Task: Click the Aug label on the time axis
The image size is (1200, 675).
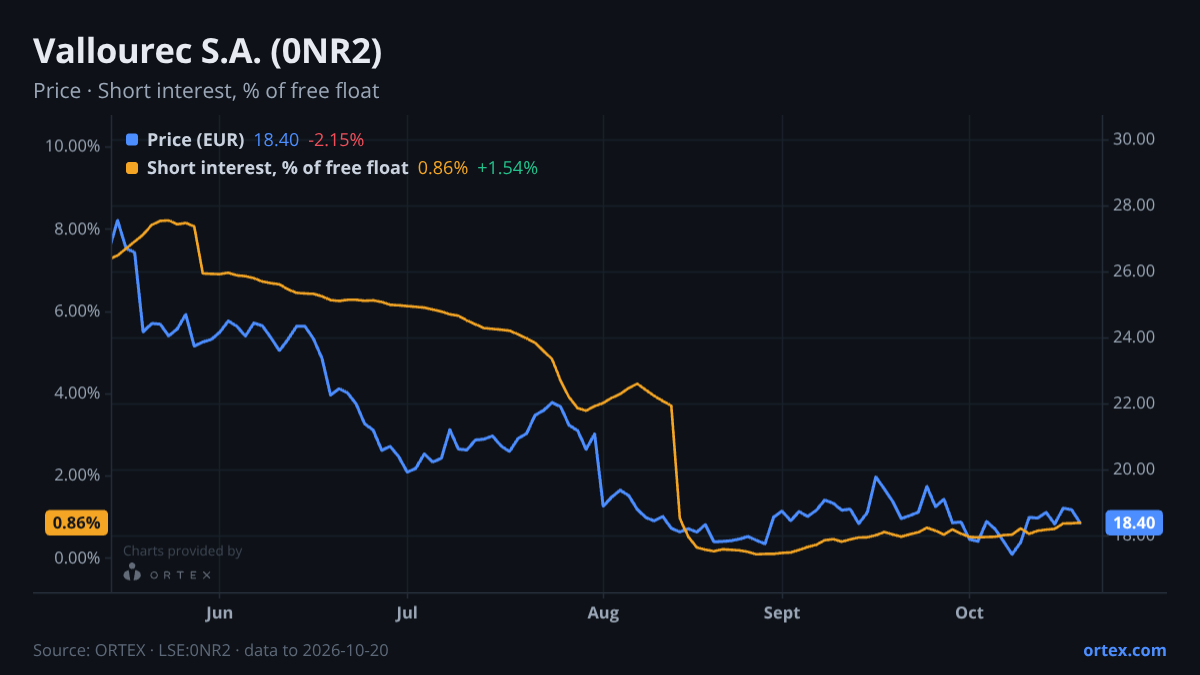Action: (x=602, y=613)
